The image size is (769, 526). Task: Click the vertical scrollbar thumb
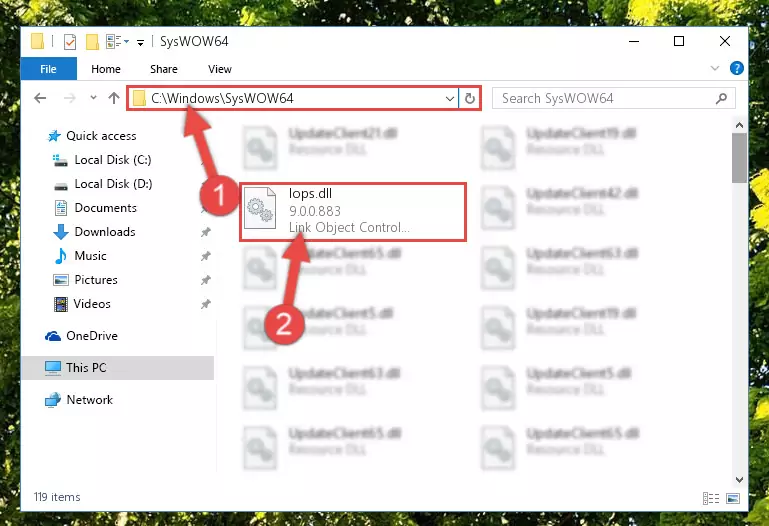(739, 158)
